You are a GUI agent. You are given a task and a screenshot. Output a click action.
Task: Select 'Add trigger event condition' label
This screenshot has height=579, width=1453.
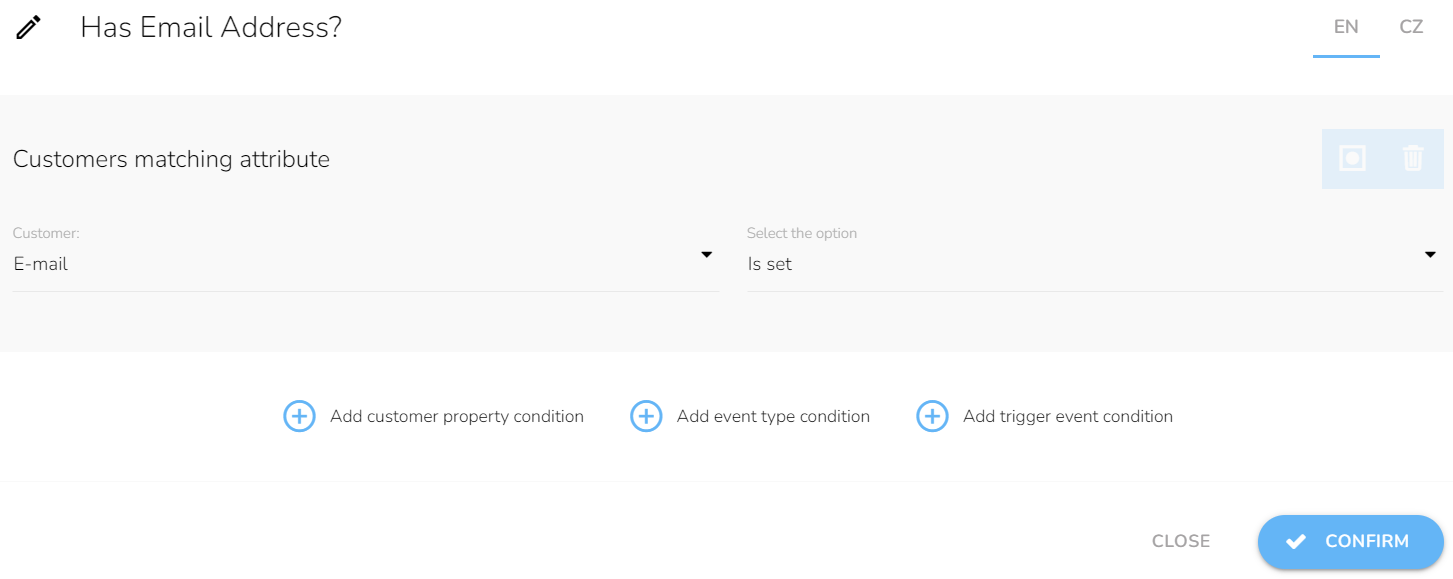(1068, 416)
